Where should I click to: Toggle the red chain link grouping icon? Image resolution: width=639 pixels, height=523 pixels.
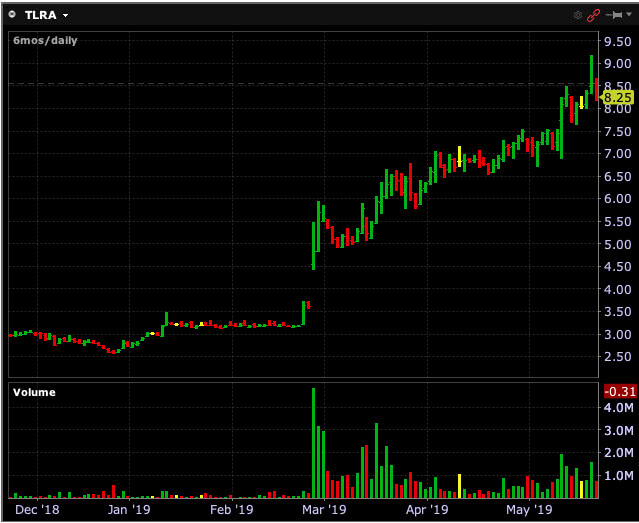tap(593, 15)
